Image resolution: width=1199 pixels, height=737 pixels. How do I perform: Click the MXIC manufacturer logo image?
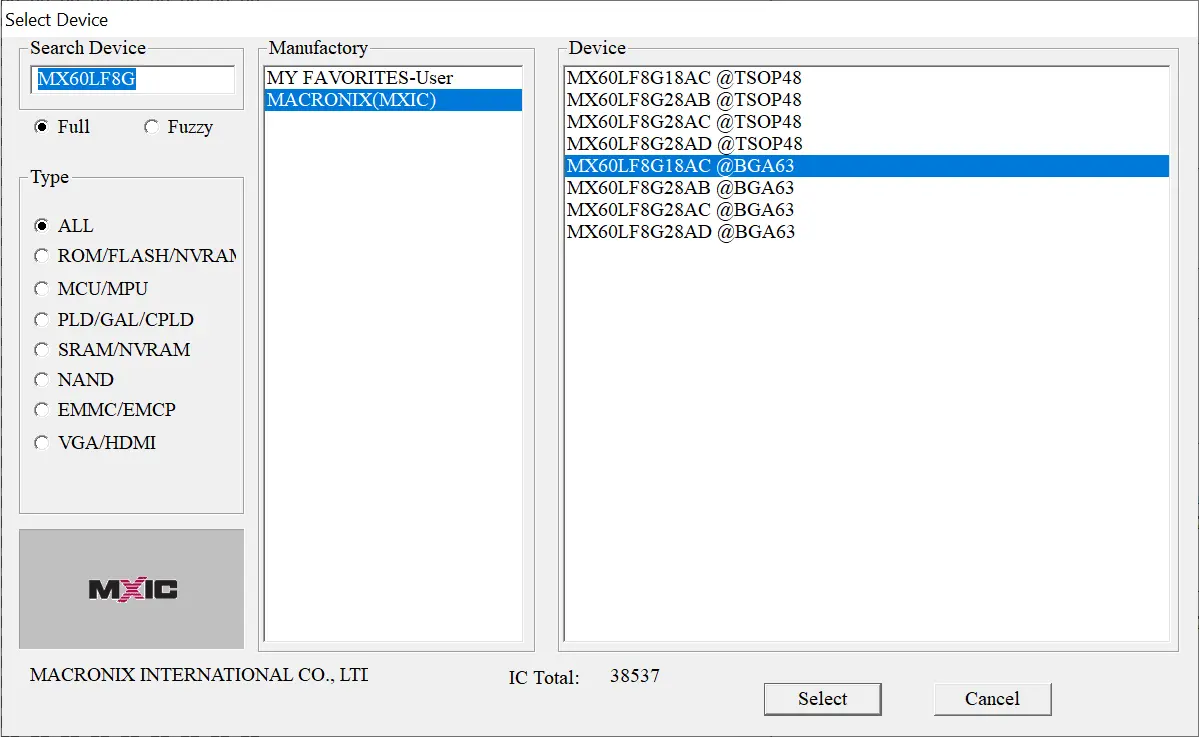coord(132,589)
